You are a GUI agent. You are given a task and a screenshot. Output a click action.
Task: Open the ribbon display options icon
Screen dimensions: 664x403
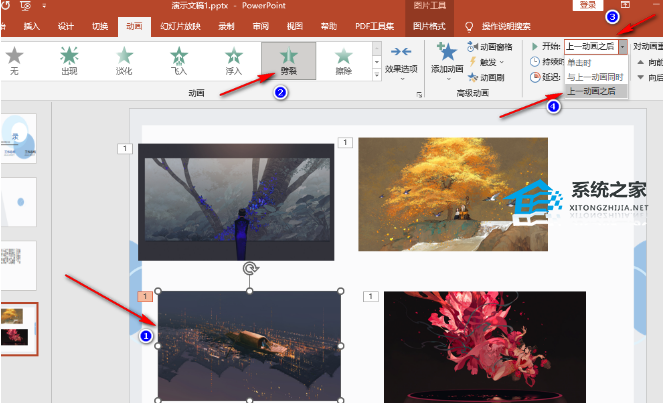coord(625,5)
